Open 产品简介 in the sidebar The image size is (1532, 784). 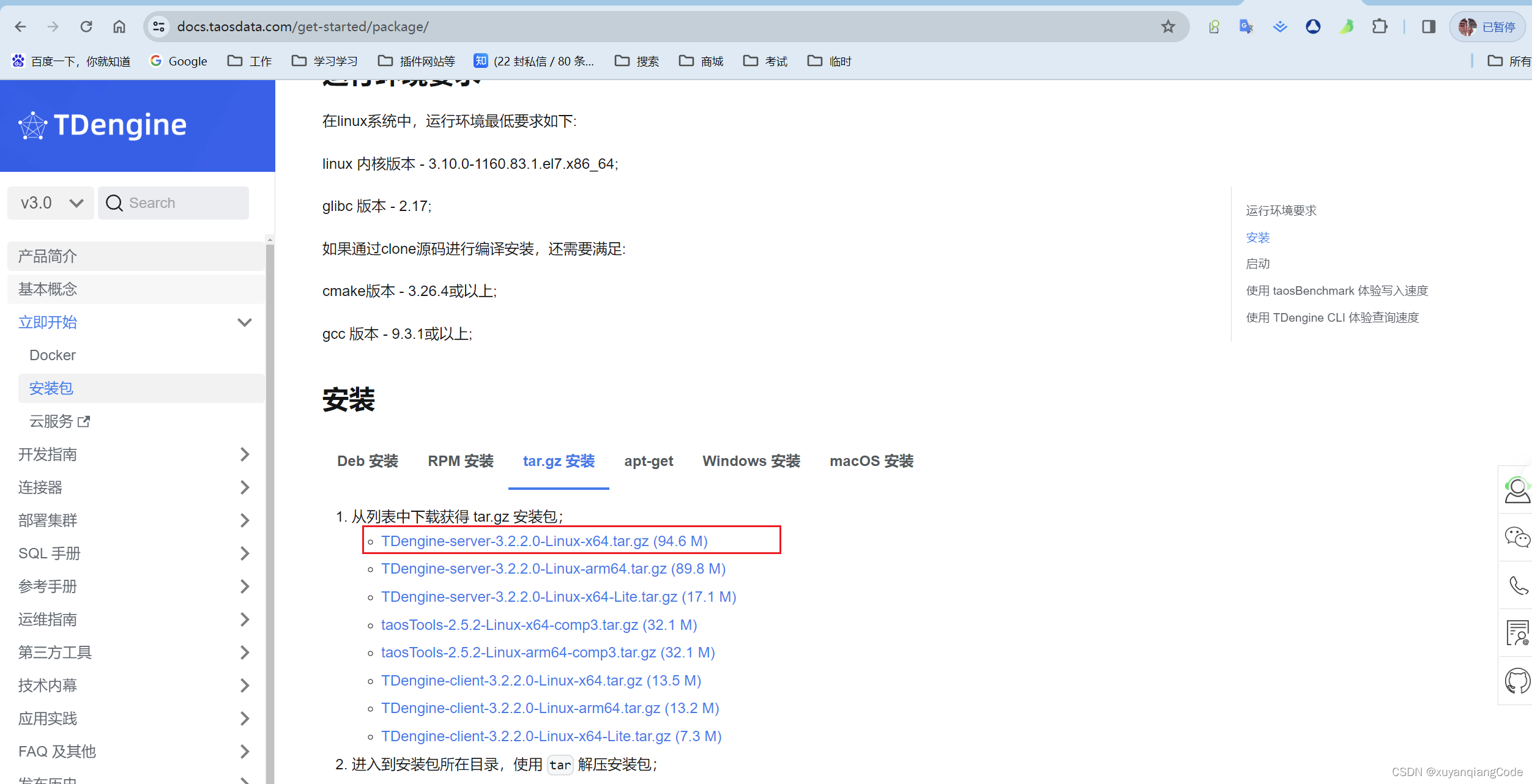click(136, 256)
